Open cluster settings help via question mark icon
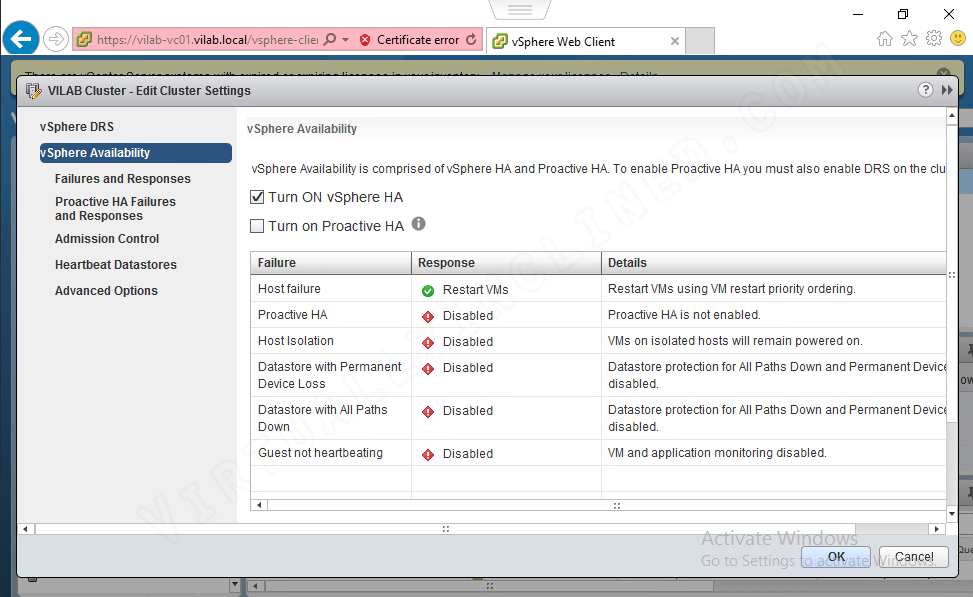The width and height of the screenshot is (973, 597). click(x=925, y=89)
